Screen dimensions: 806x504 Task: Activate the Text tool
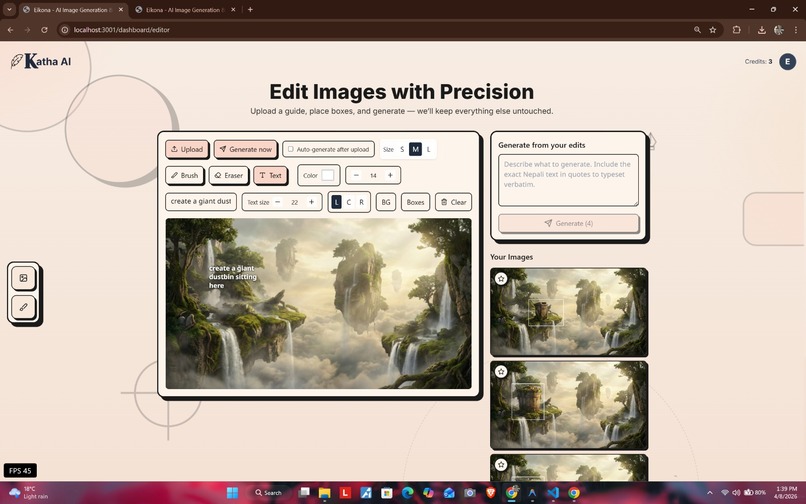pos(270,175)
